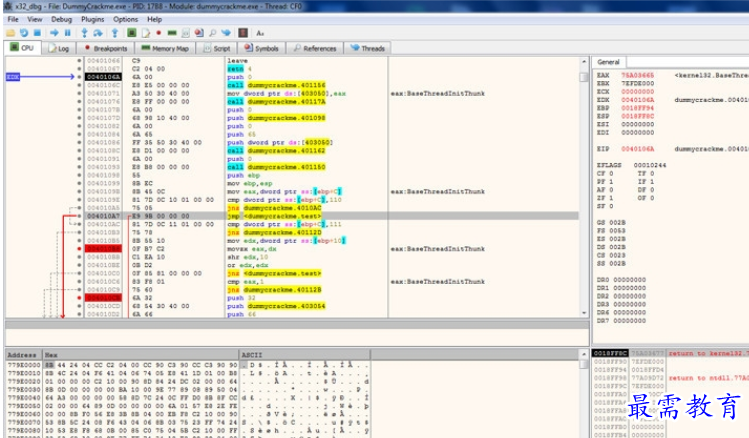Select stack entry at address 0018FF8C
Viewport: 749px width, 438px height.
pos(610,353)
